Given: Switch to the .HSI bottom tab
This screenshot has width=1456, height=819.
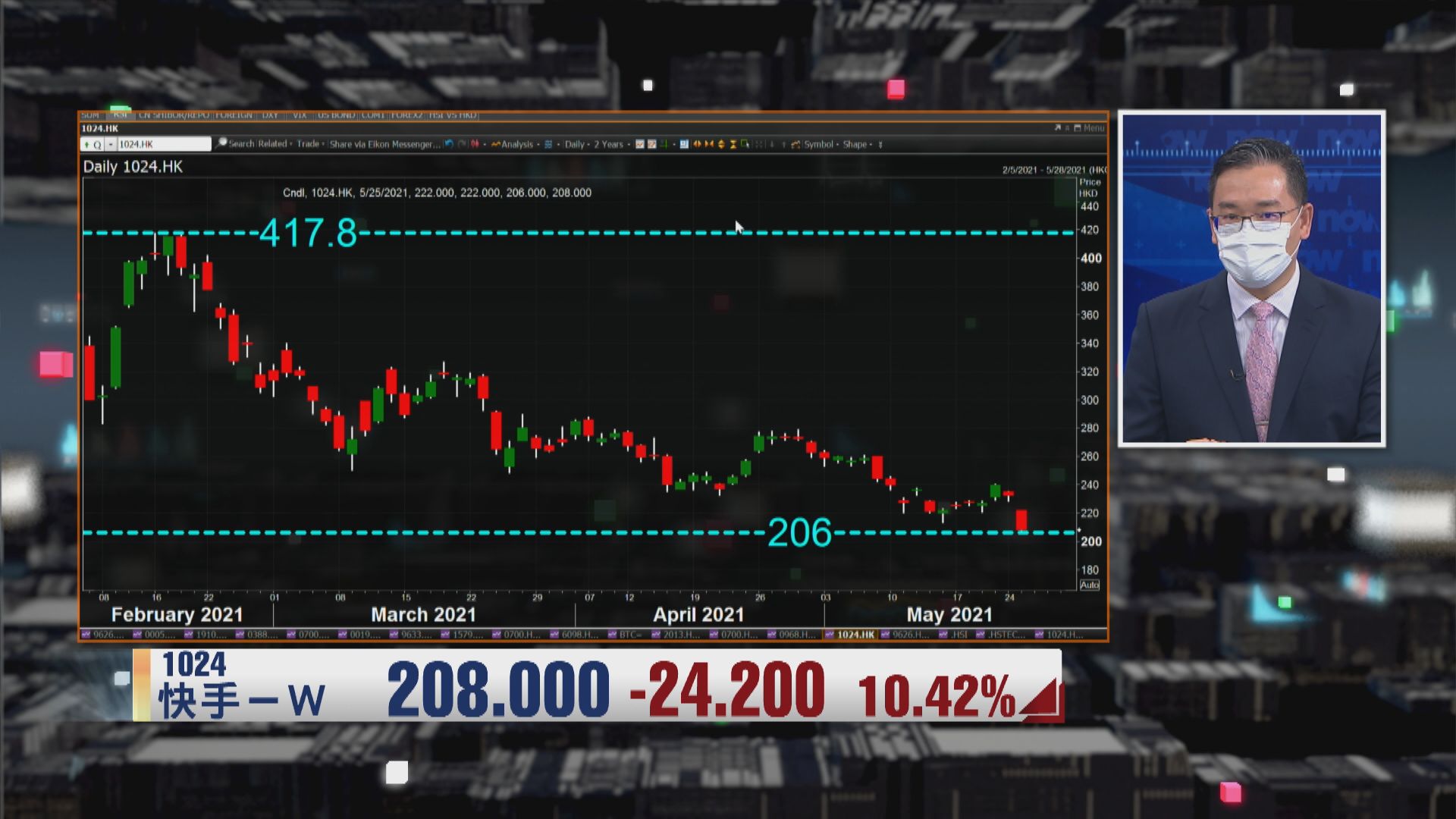Looking at the screenshot, I should 959,635.
